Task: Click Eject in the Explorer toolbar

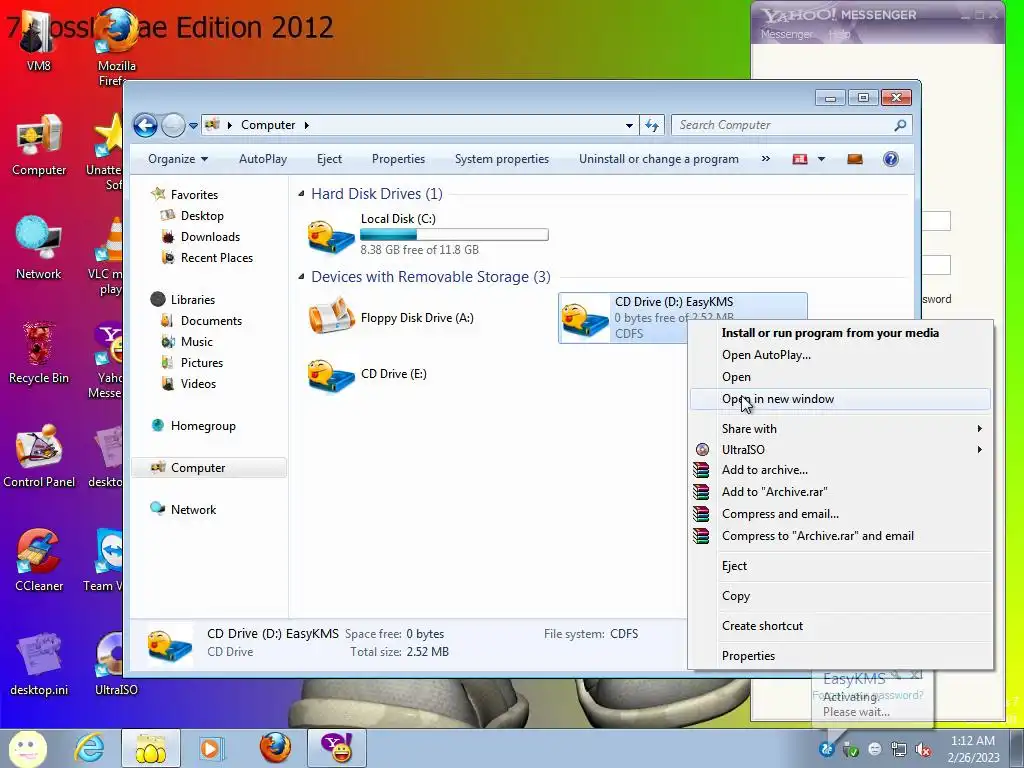Action: coord(329,159)
